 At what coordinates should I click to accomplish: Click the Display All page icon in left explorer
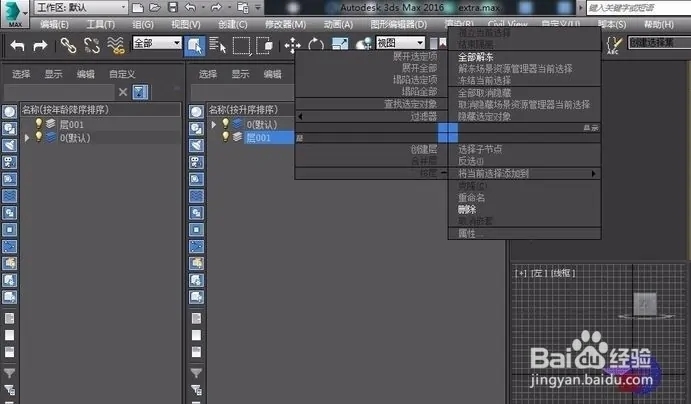9,318
